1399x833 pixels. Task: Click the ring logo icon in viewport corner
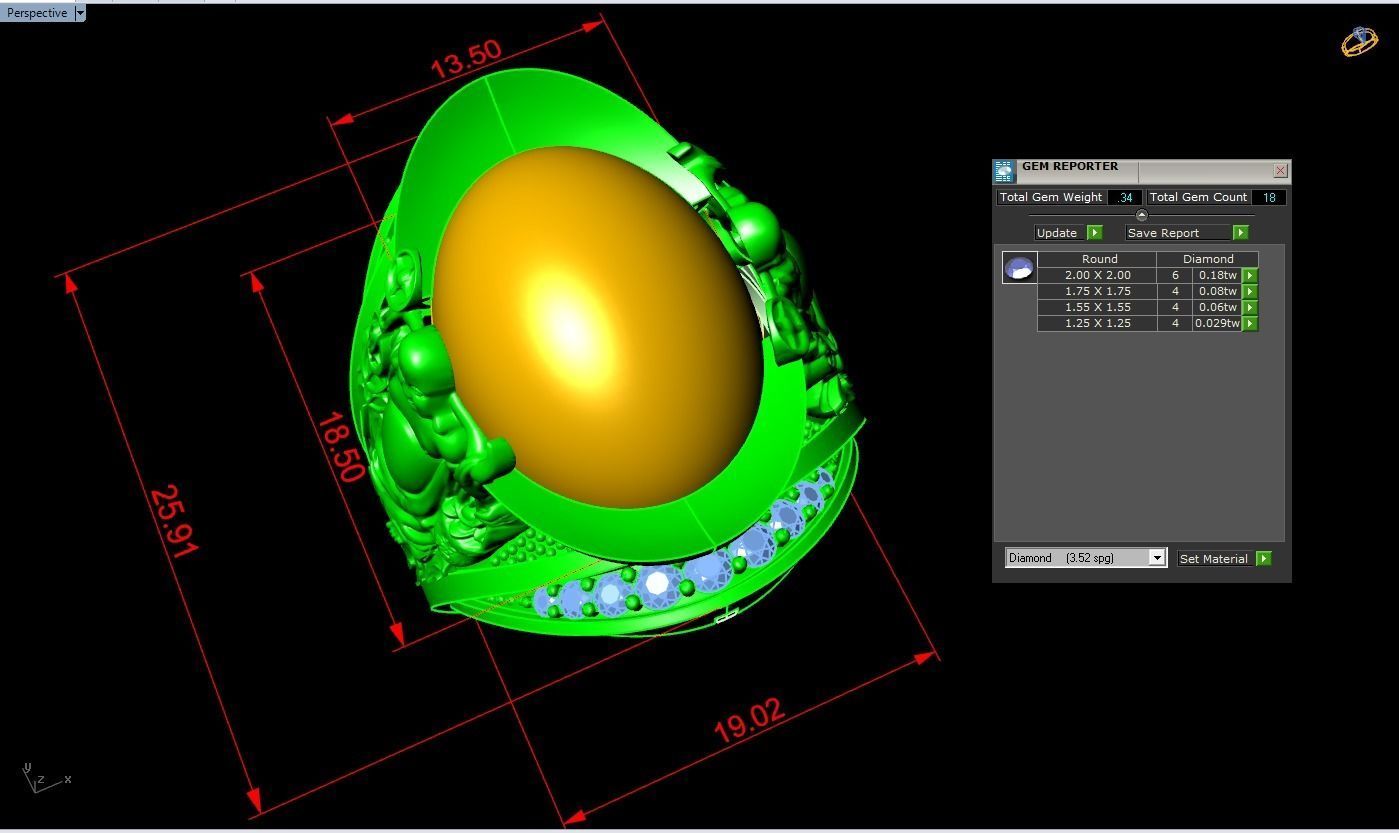tap(1359, 41)
